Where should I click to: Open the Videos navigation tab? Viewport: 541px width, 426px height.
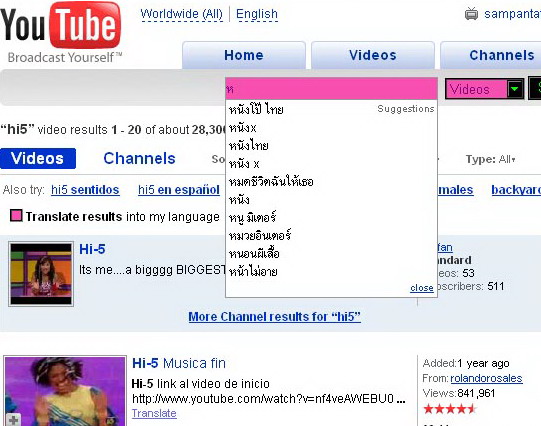tap(373, 55)
